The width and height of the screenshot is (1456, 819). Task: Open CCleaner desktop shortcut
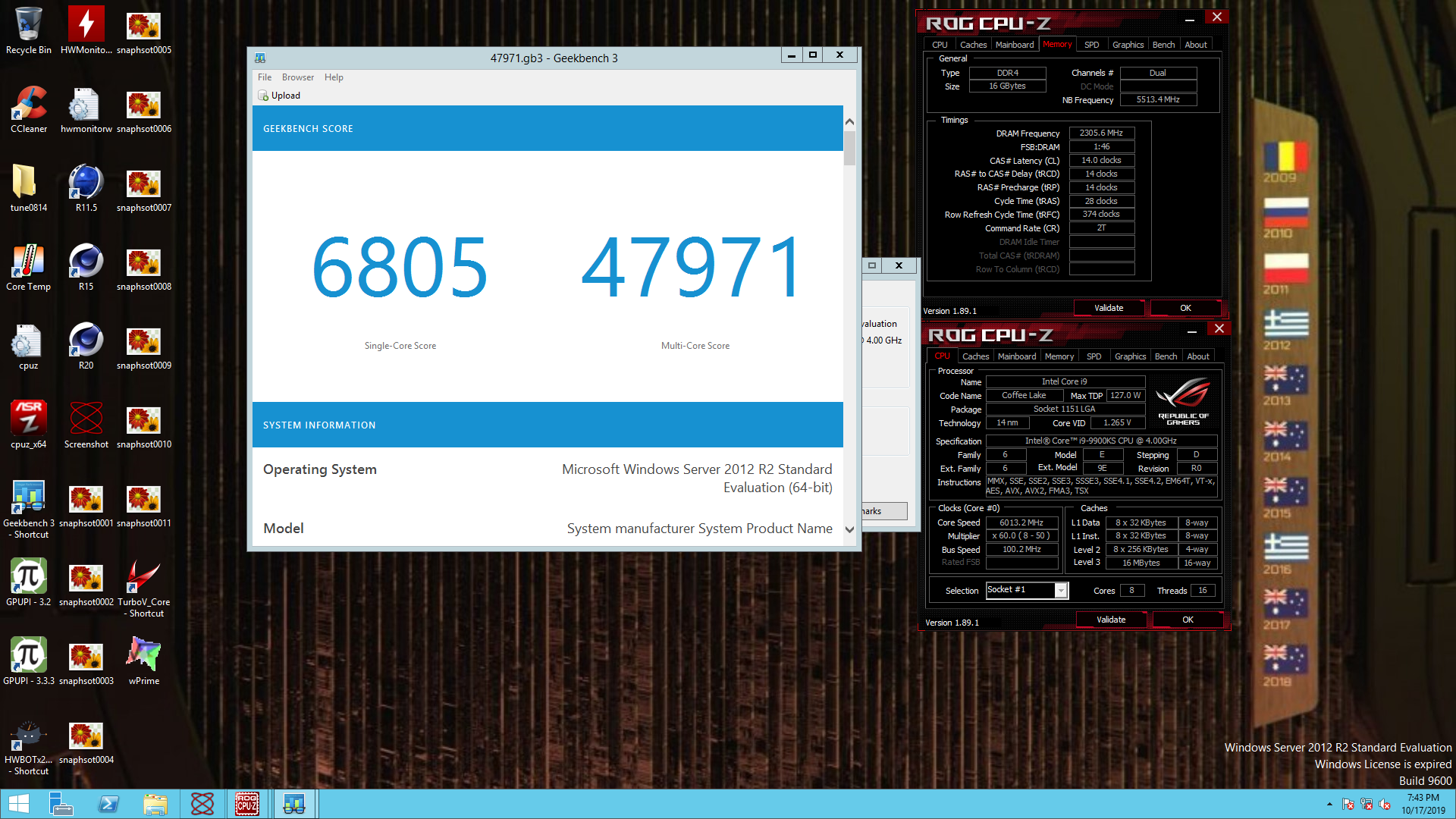(28, 109)
